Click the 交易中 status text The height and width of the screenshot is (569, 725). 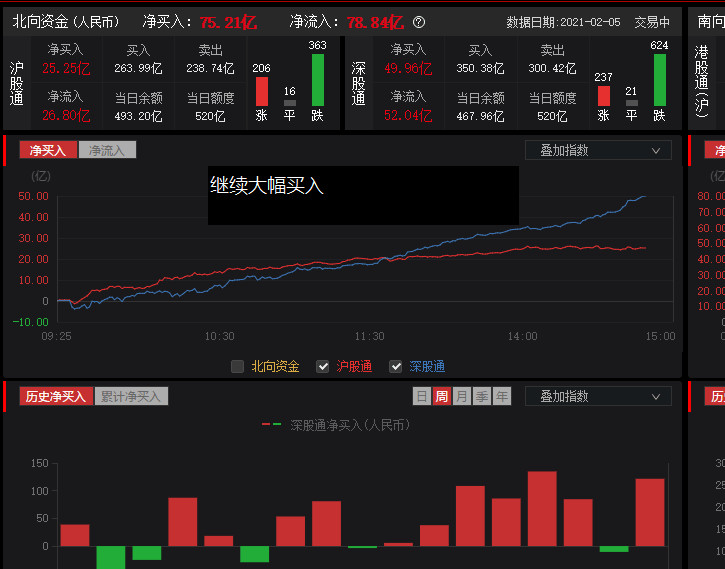652,22
